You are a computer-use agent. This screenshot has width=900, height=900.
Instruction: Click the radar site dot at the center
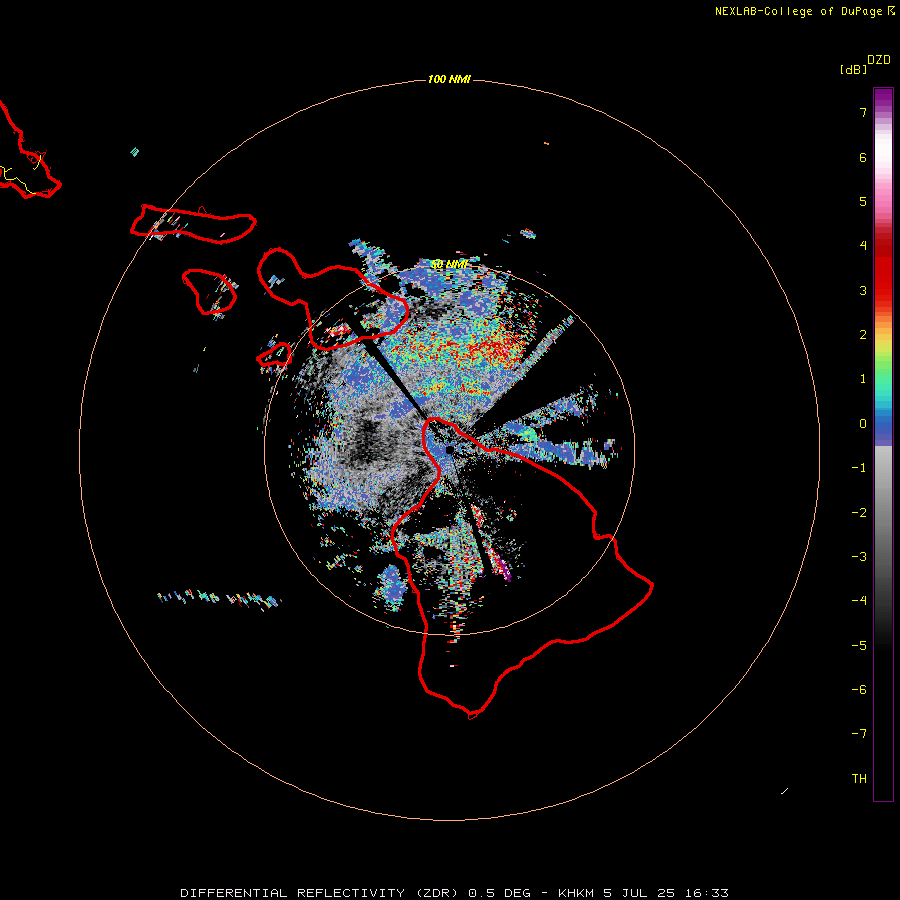click(x=449, y=450)
